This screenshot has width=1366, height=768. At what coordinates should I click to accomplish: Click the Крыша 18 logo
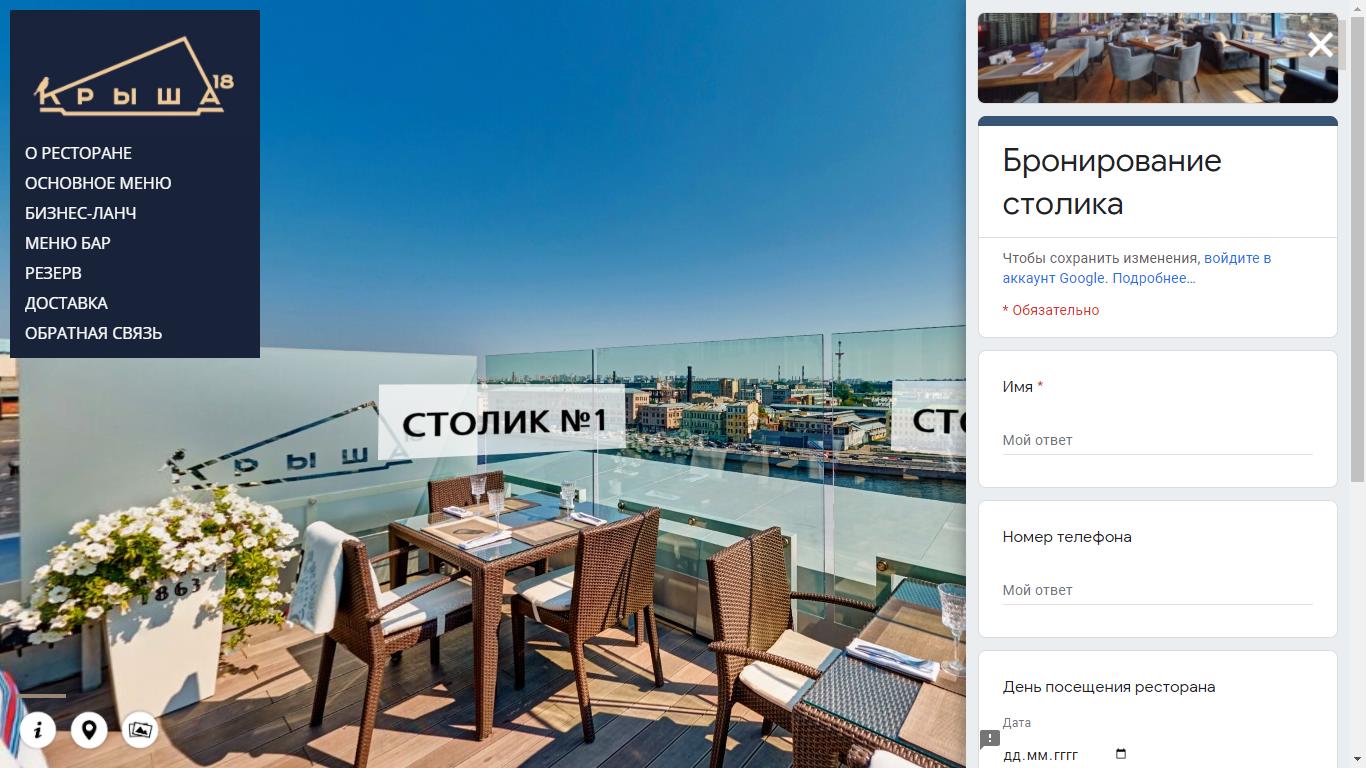[134, 76]
